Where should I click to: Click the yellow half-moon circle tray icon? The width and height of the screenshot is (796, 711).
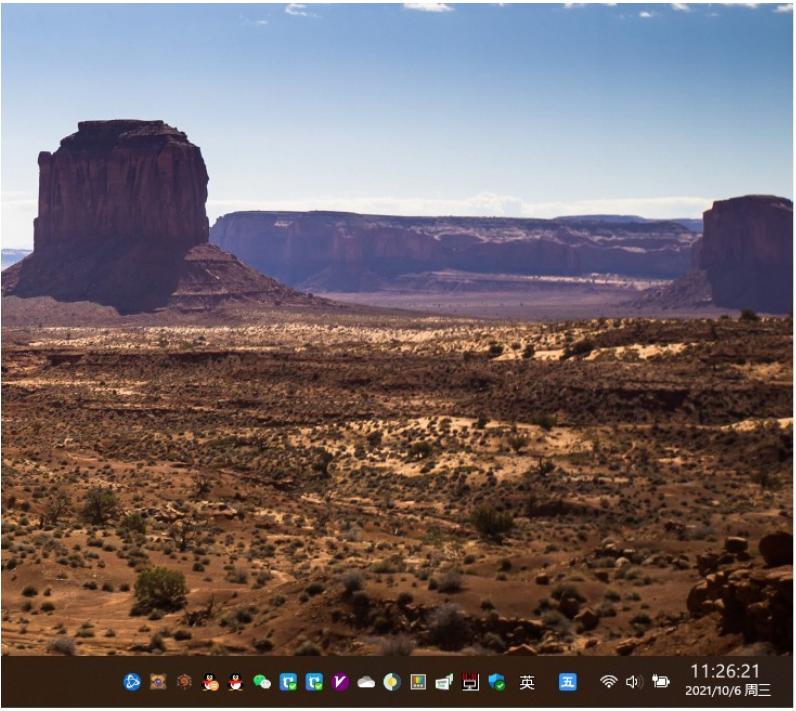(x=392, y=682)
